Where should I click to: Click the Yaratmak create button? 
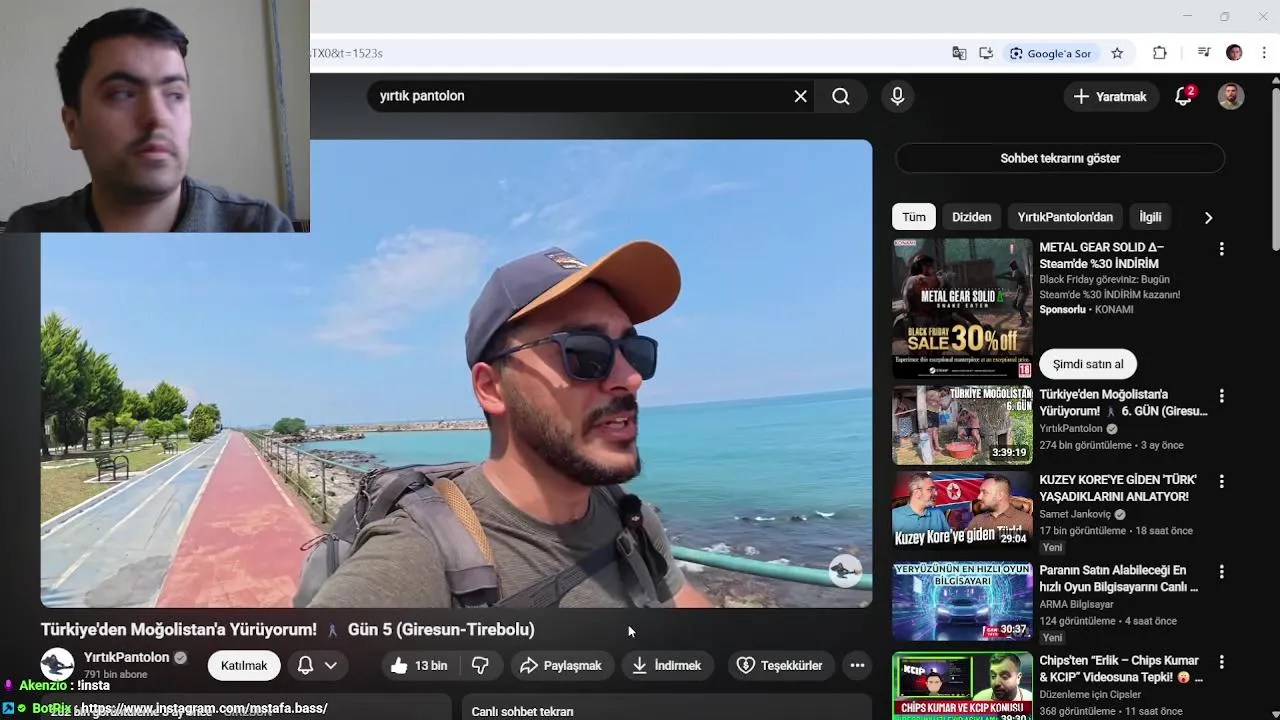pyautogui.click(x=1109, y=97)
